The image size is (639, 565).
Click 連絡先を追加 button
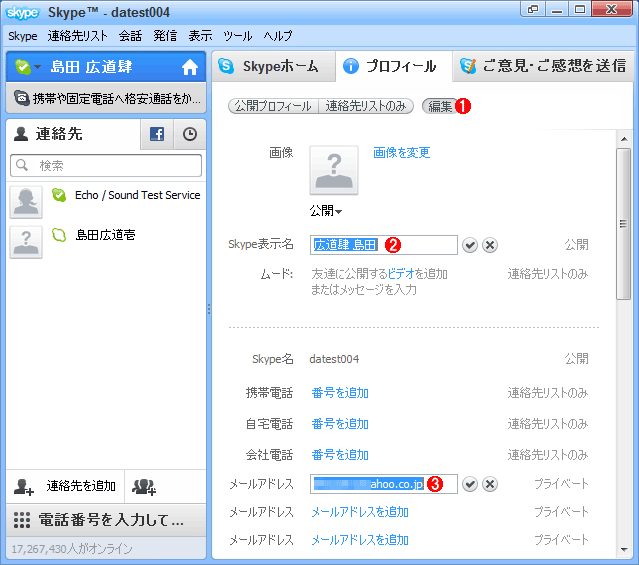(x=65, y=486)
